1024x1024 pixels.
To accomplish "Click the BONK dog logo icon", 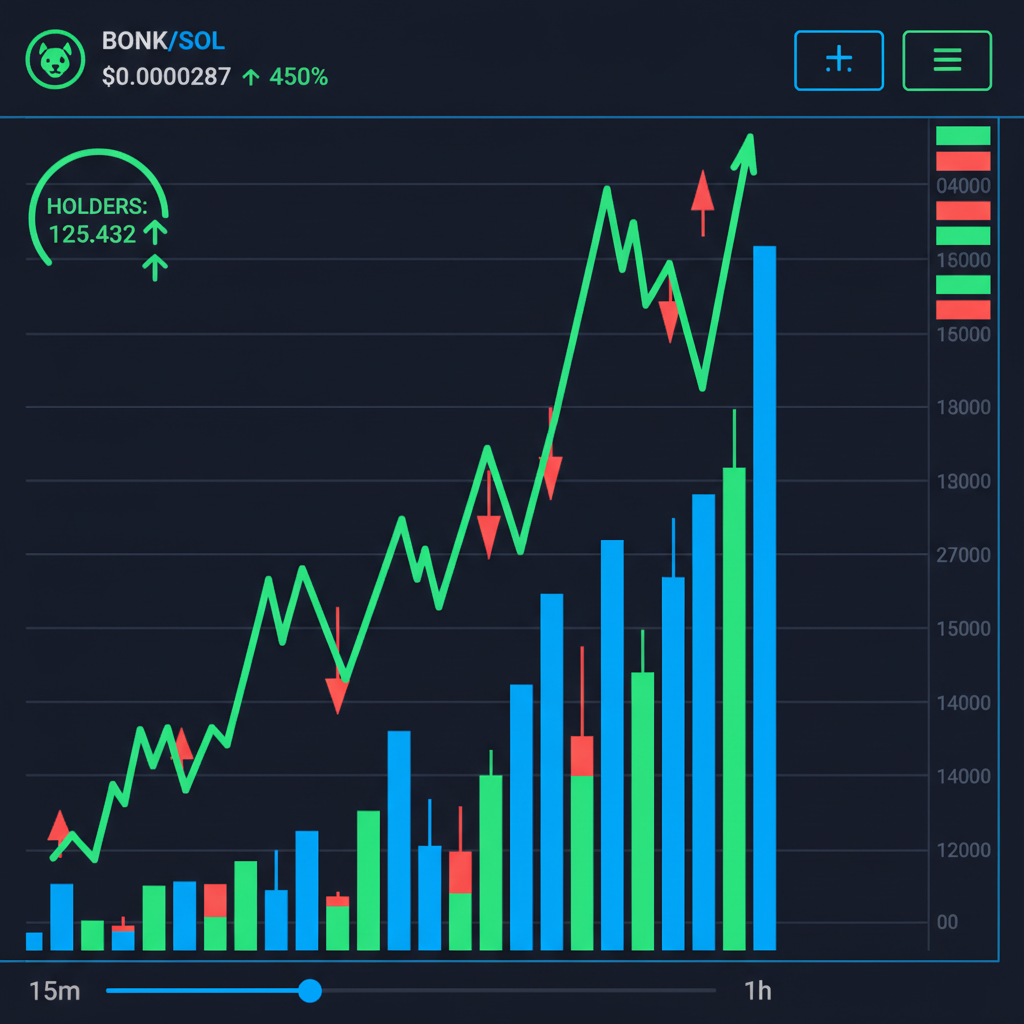I will (x=55, y=59).
